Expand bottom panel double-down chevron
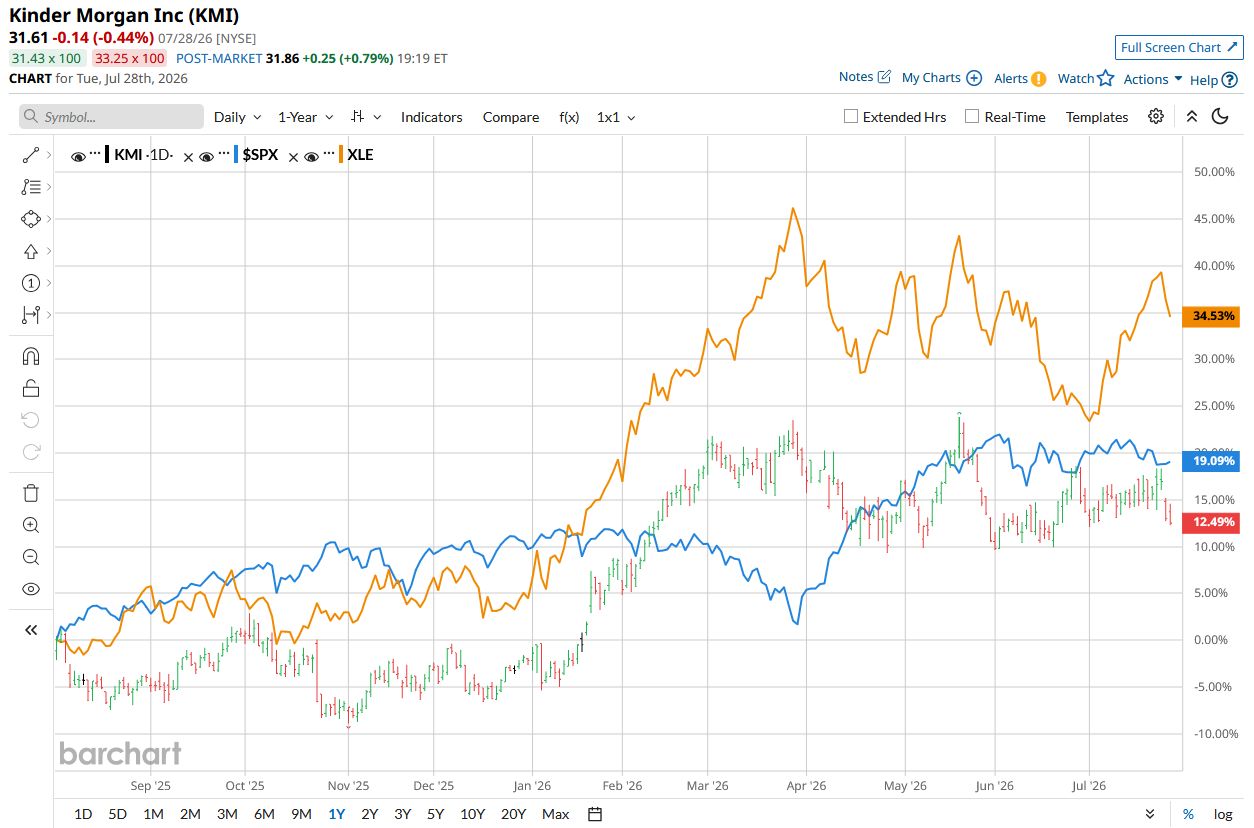This screenshot has height=828, width=1254. click(x=1150, y=814)
